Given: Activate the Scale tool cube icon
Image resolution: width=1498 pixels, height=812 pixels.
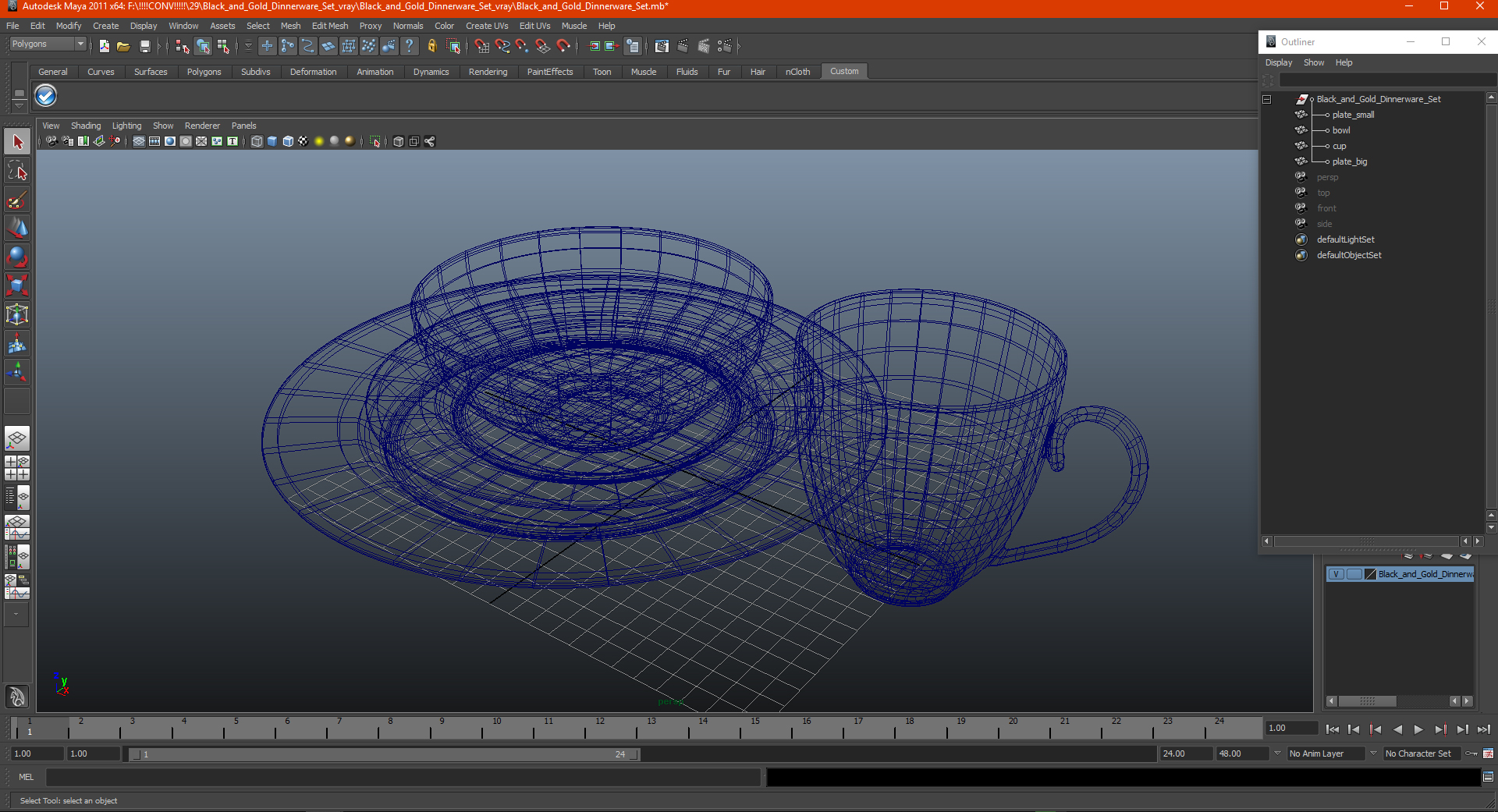Looking at the screenshot, I should [17, 285].
